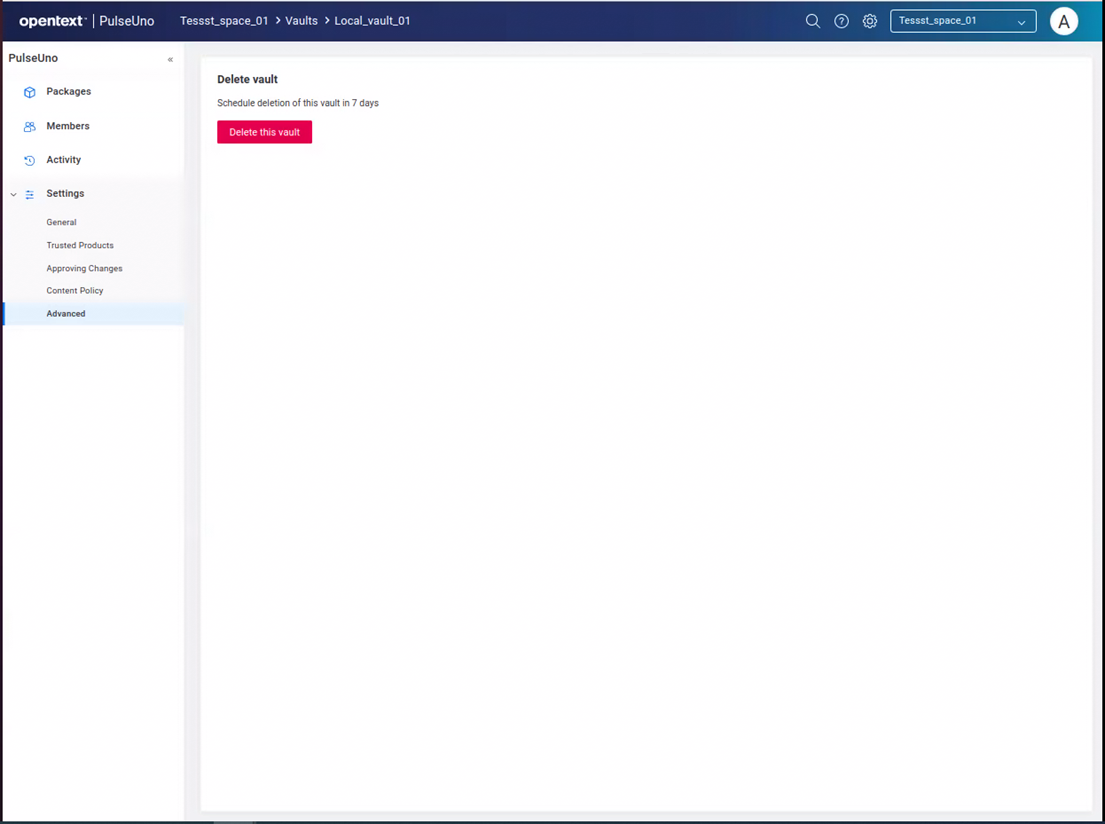Select Trusted Products settings item
The width and height of the screenshot is (1105, 824).
(x=80, y=245)
